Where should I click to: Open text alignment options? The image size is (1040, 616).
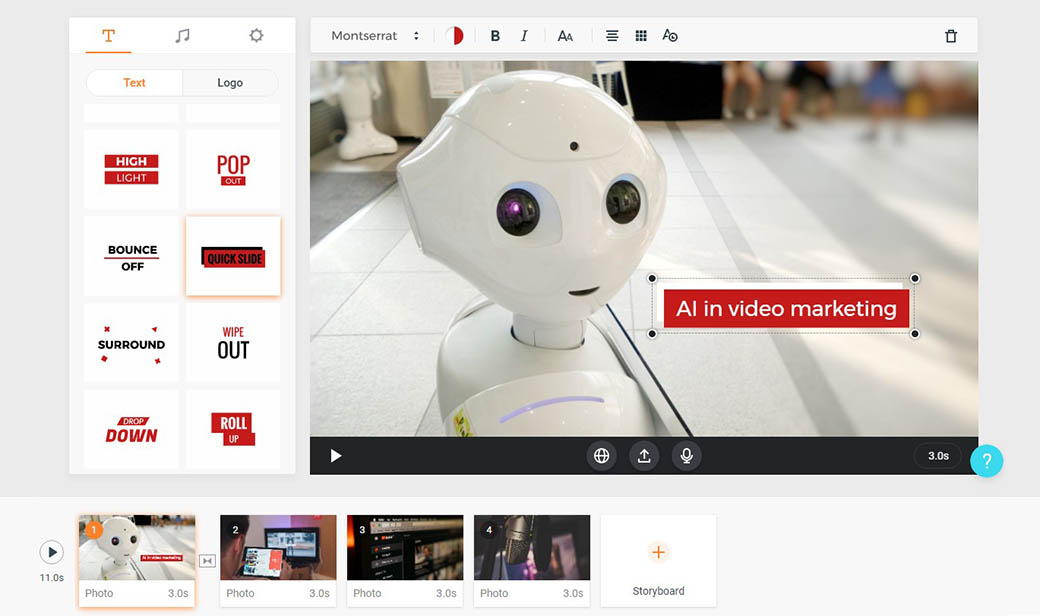point(612,36)
